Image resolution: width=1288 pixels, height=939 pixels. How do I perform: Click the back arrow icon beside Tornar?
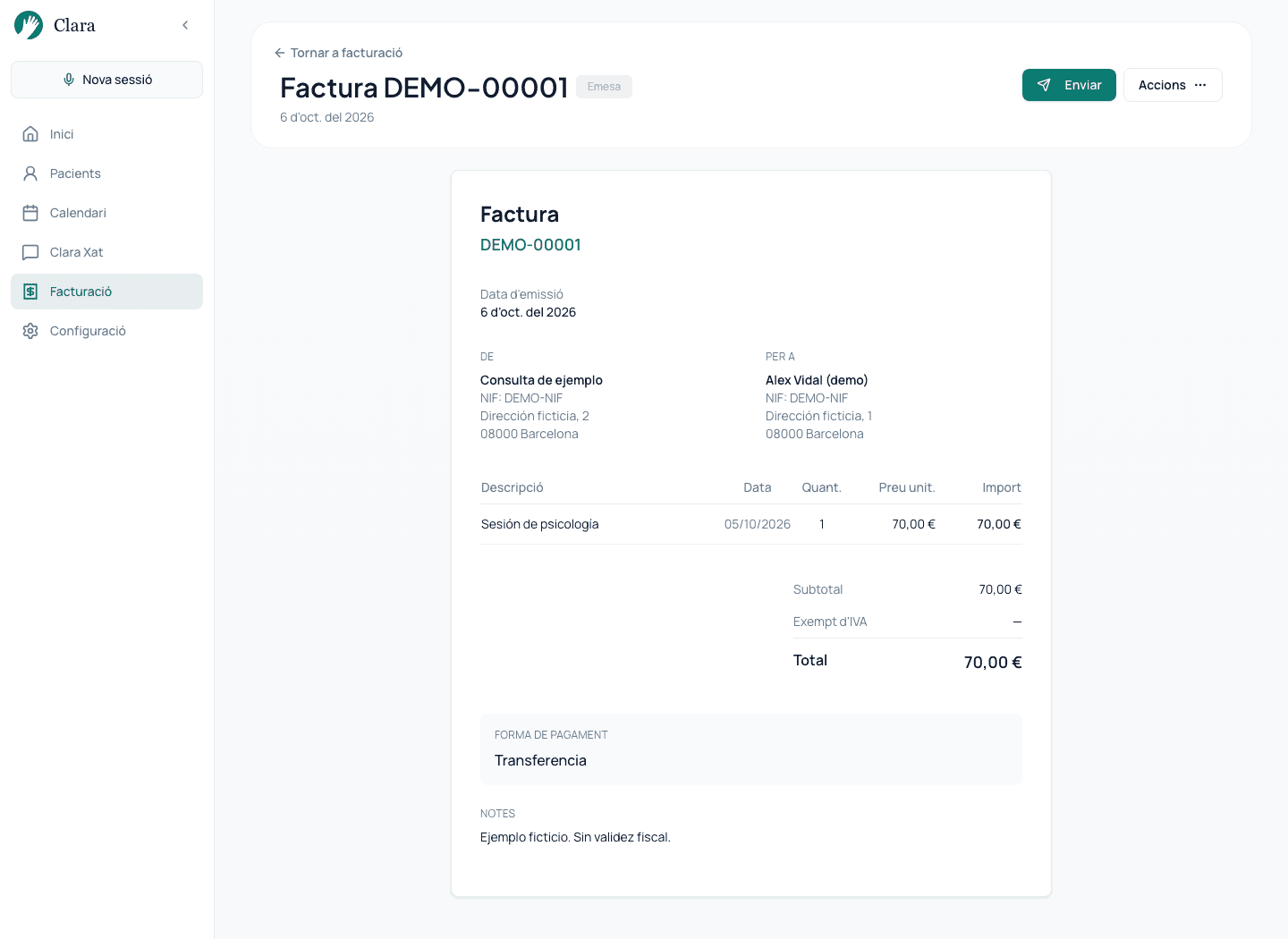coord(280,53)
